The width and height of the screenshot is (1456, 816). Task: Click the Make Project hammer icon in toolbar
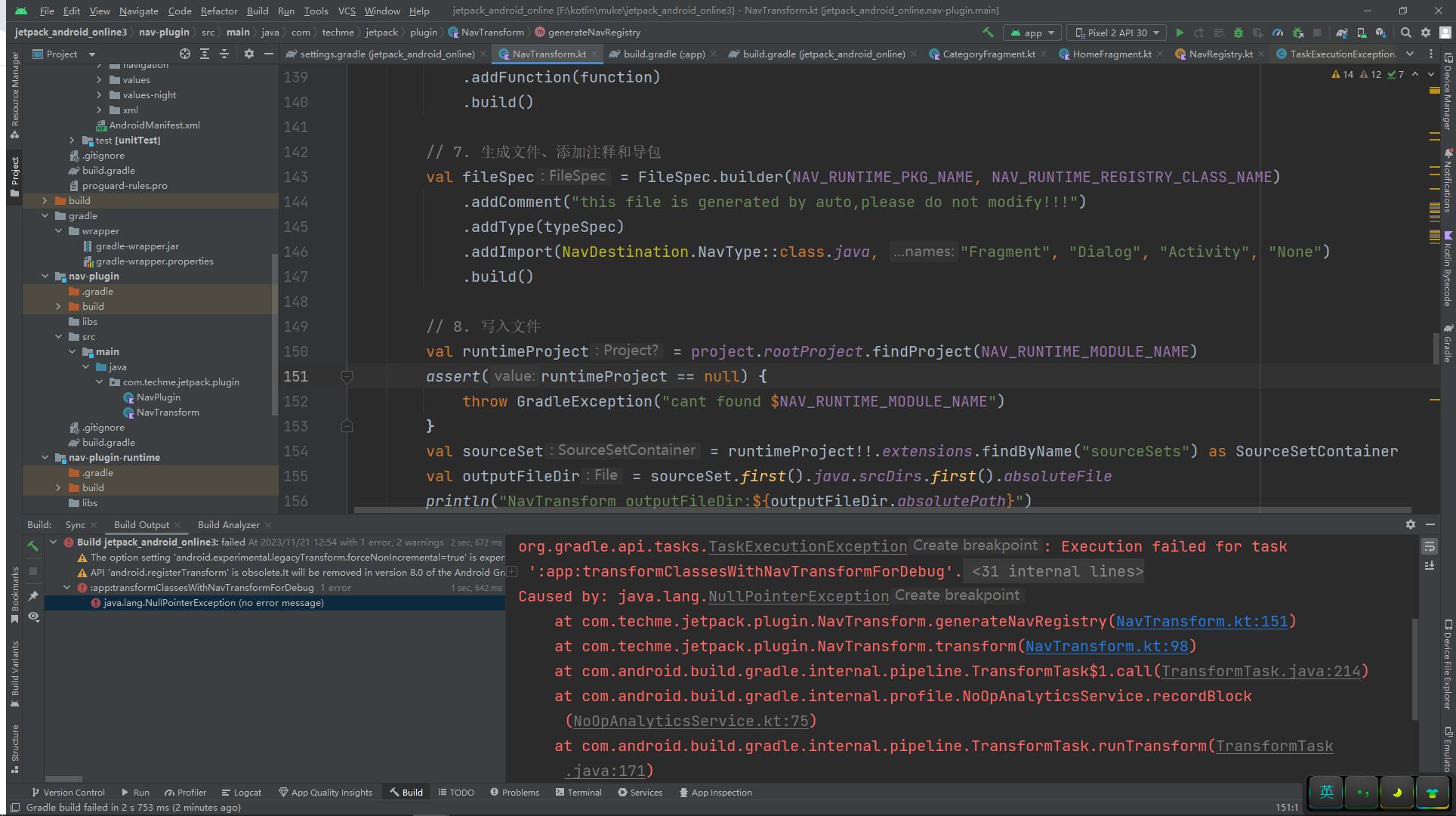point(987,32)
